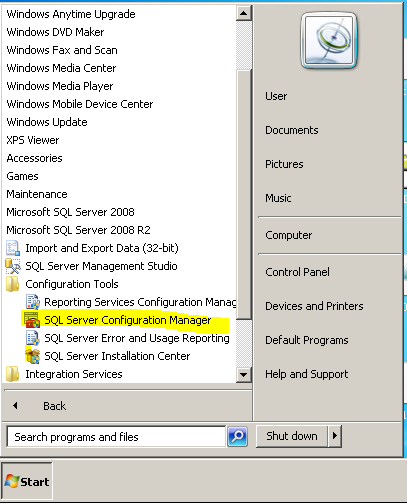407x503 pixels.
Task: Click the Integration Services folder icon
Action: click(x=12, y=374)
